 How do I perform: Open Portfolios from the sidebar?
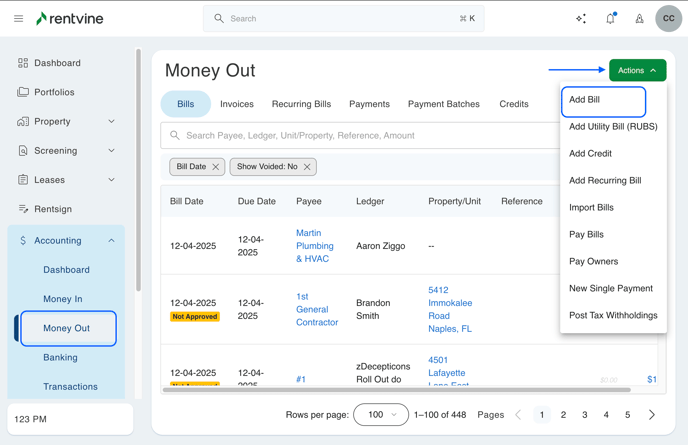54,92
